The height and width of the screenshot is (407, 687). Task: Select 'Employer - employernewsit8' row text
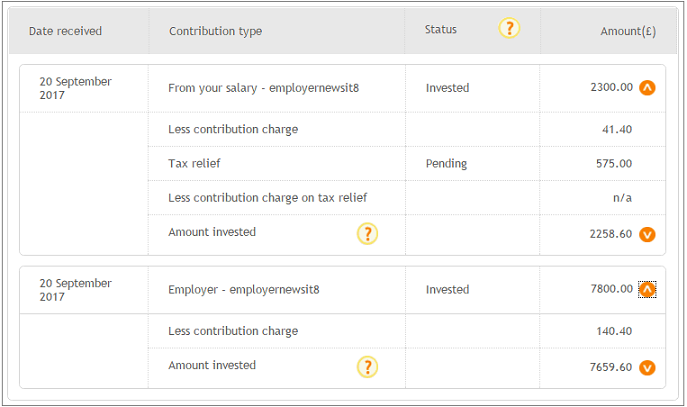244,290
